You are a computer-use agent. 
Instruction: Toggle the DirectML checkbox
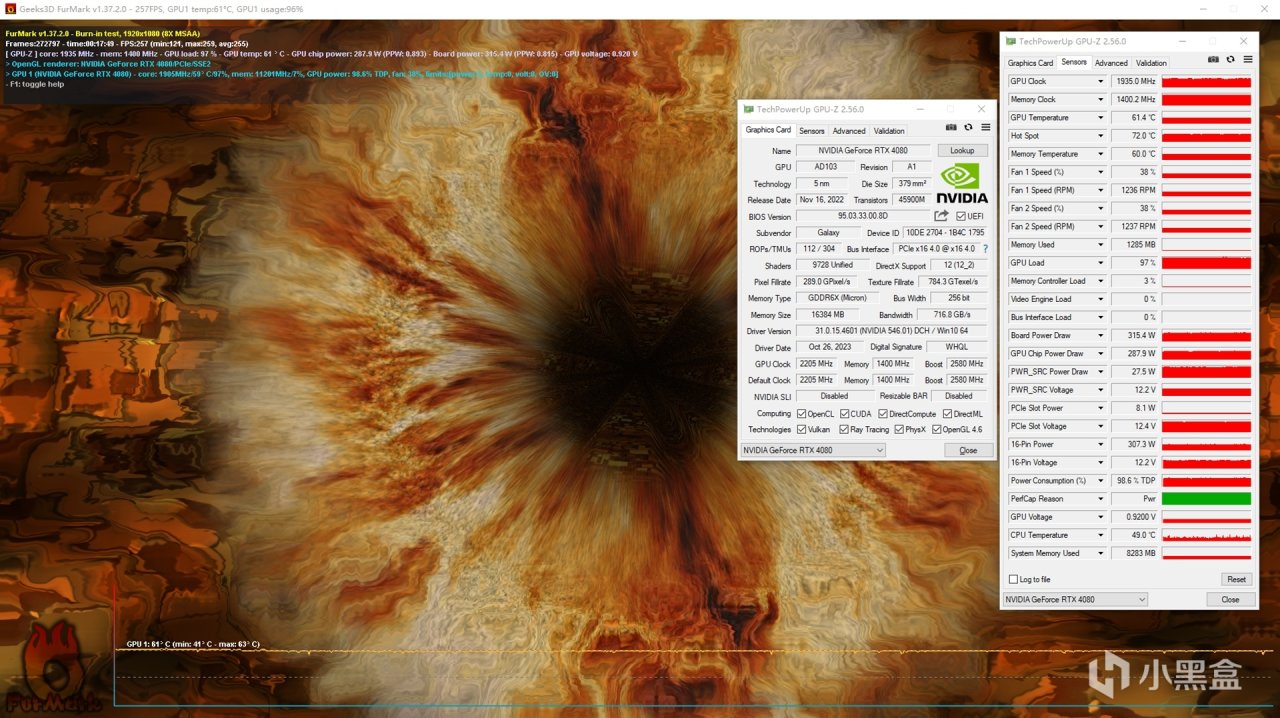click(948, 413)
